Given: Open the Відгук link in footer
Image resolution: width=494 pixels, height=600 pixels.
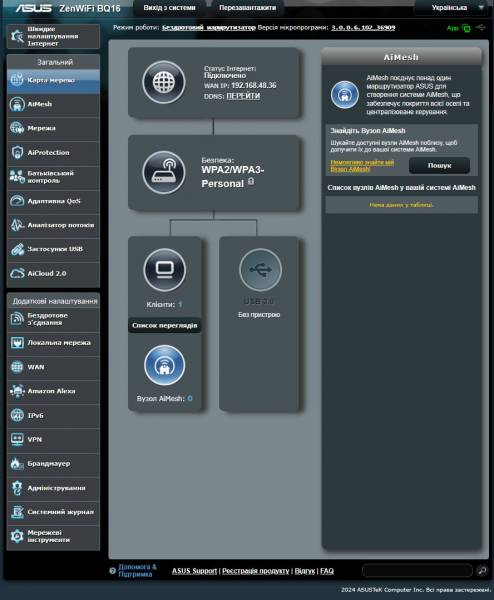Looking at the screenshot, I should (x=305, y=571).
